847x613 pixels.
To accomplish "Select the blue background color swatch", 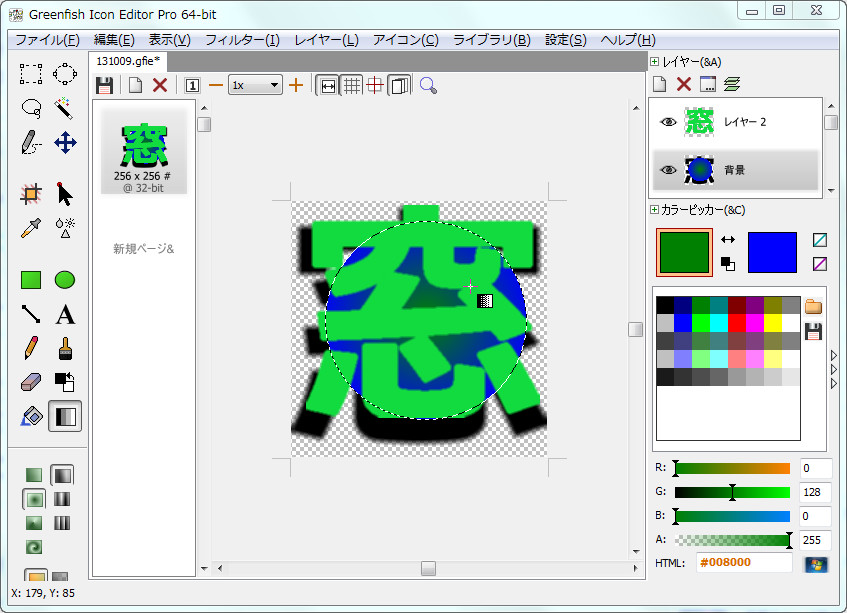I will (772, 252).
